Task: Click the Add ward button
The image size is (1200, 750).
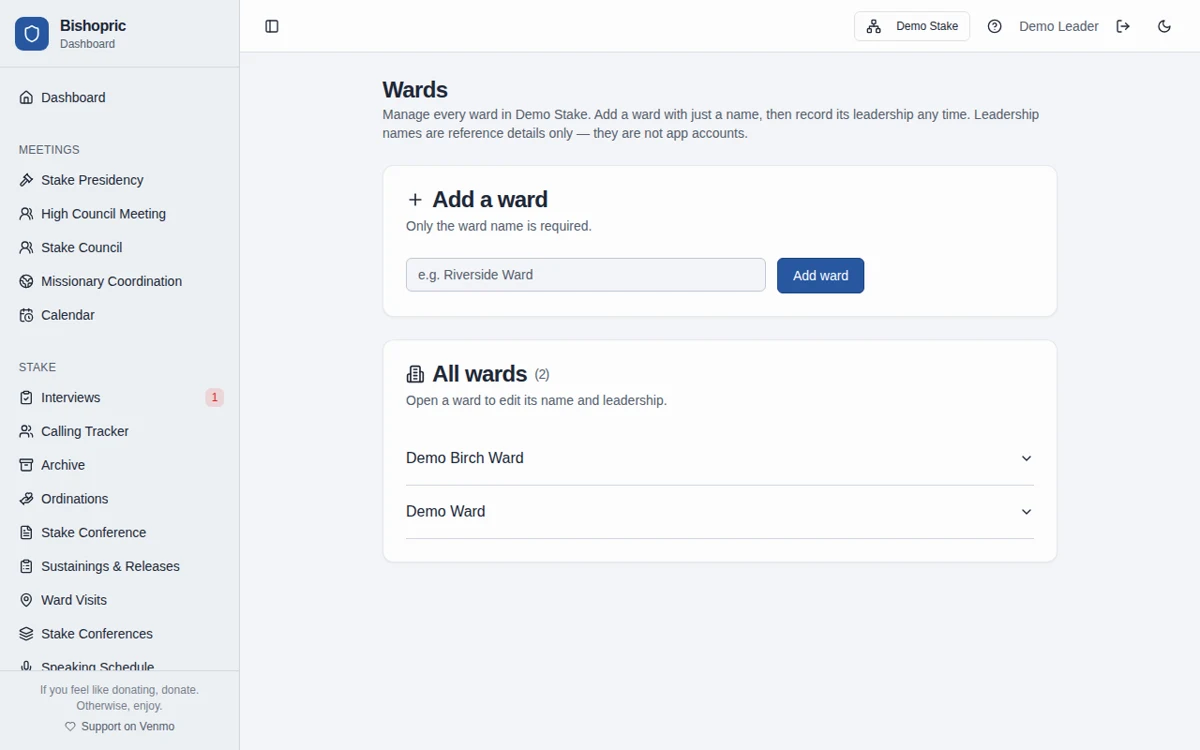Action: pos(820,276)
